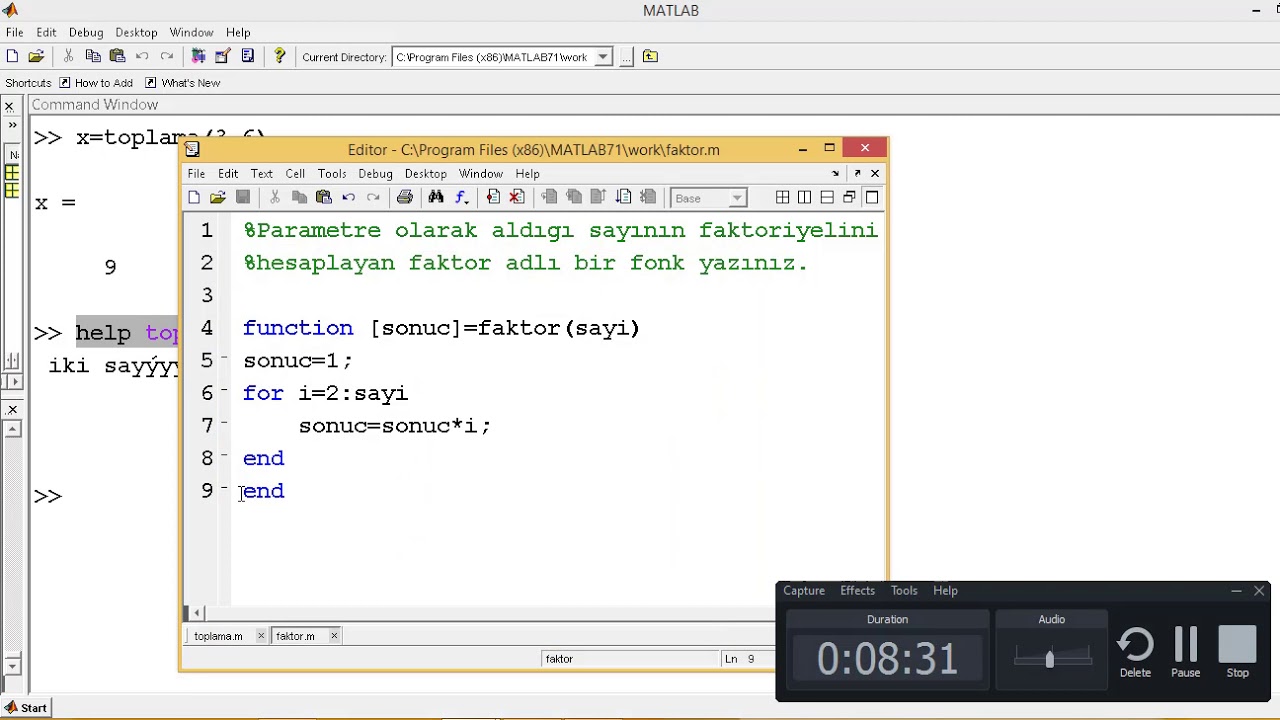Screen dimensions: 1280x720
Task: Click Save icon in Editor toolbar
Action: point(243,198)
